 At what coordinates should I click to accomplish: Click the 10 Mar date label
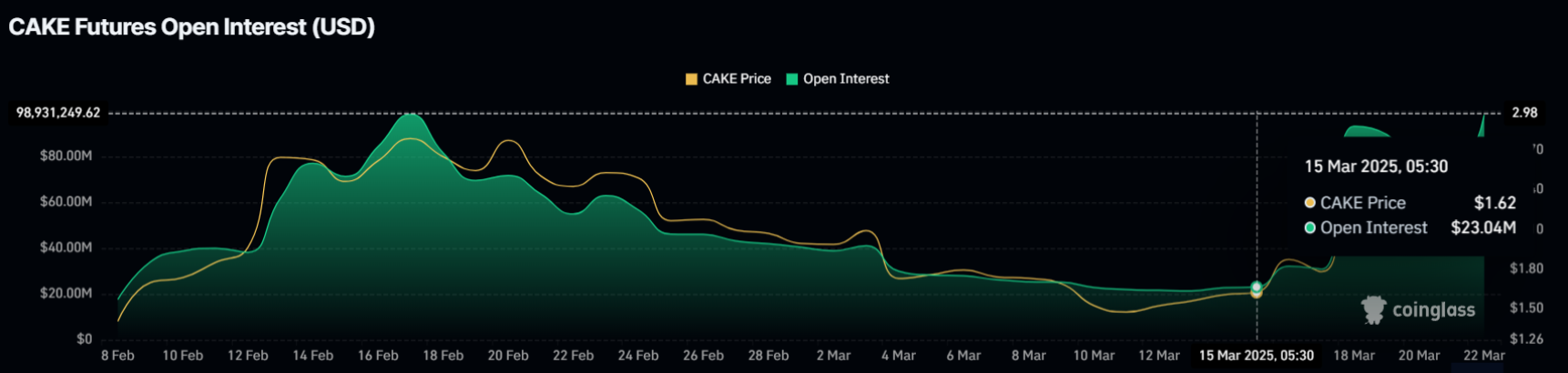tap(1094, 356)
